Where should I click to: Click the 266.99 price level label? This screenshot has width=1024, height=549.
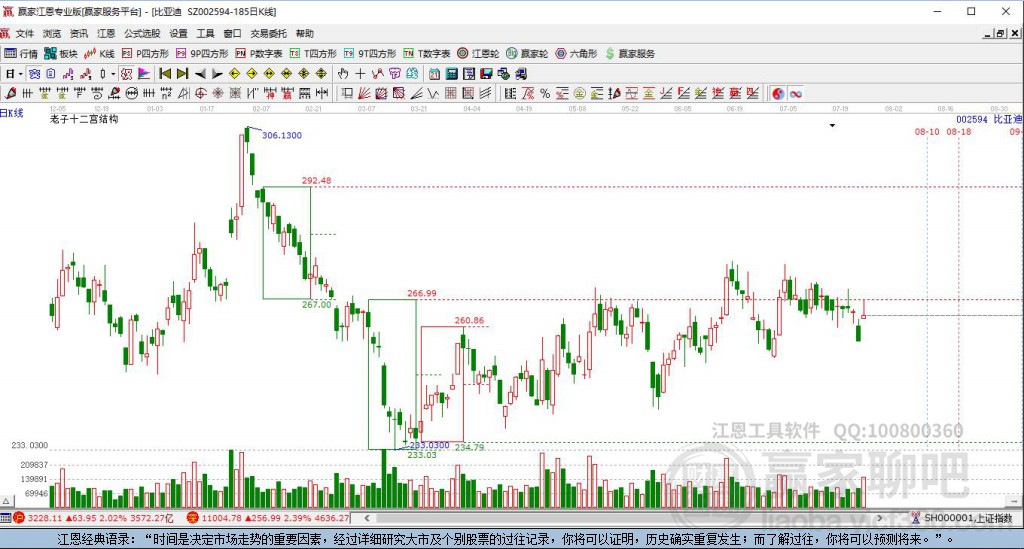(x=421, y=293)
